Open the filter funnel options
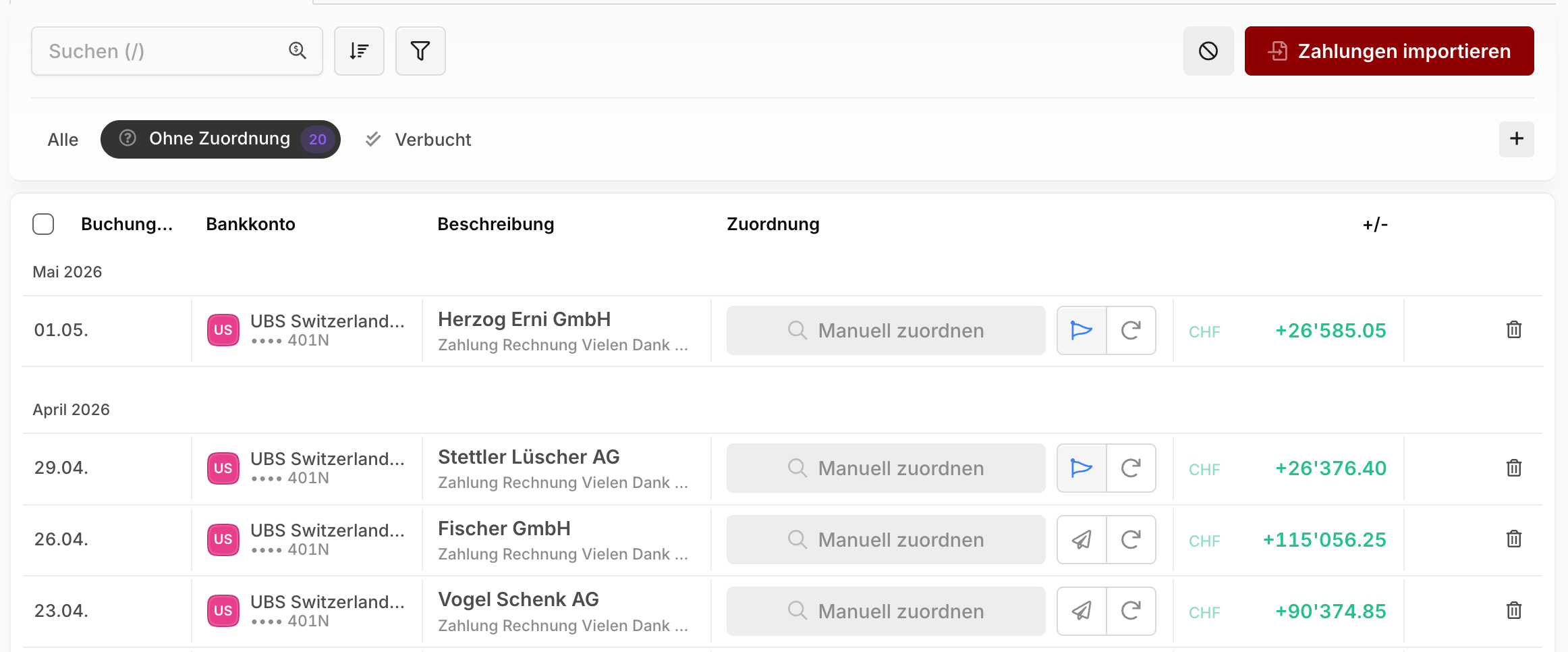 click(x=420, y=51)
